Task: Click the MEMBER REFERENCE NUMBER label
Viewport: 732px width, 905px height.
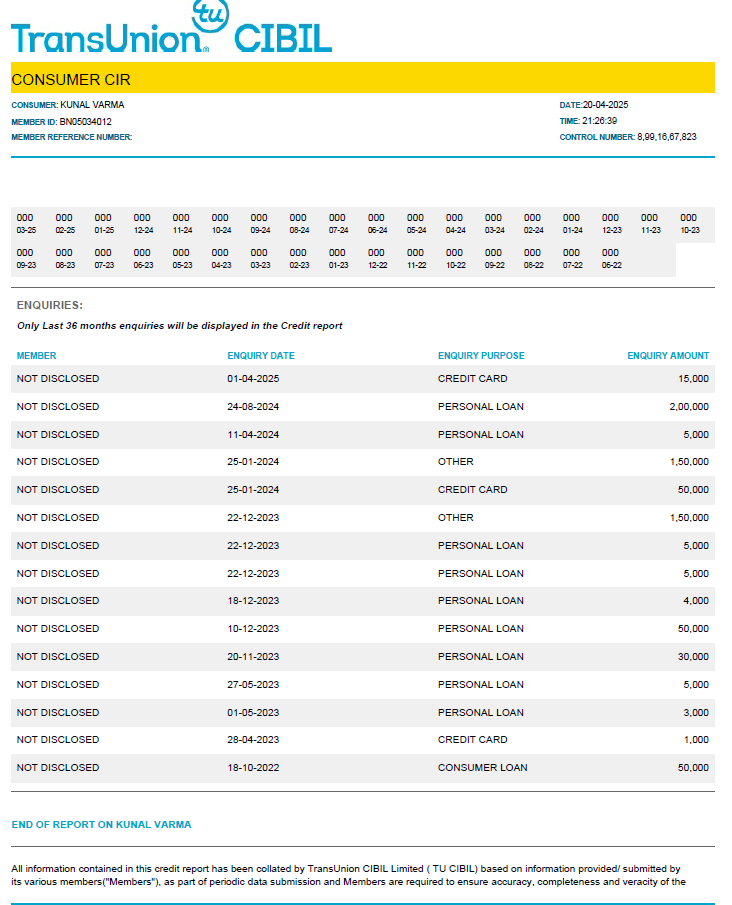Action: tap(72, 137)
